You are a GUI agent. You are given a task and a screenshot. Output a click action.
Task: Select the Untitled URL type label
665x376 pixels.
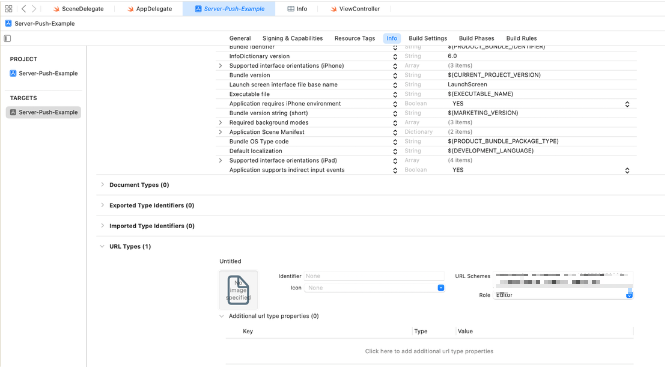point(230,261)
